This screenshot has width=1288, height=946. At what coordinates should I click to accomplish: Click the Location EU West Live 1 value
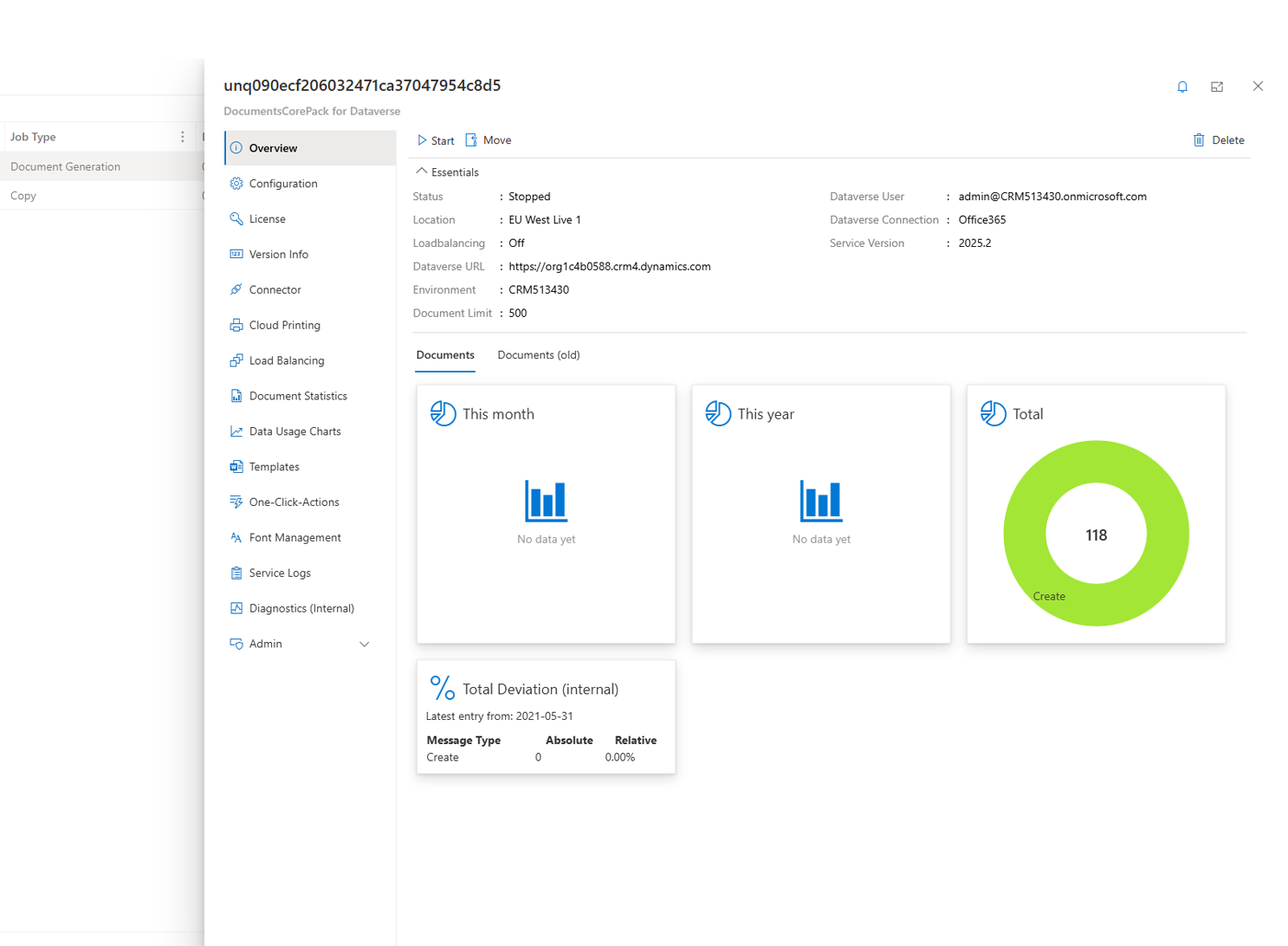click(545, 220)
